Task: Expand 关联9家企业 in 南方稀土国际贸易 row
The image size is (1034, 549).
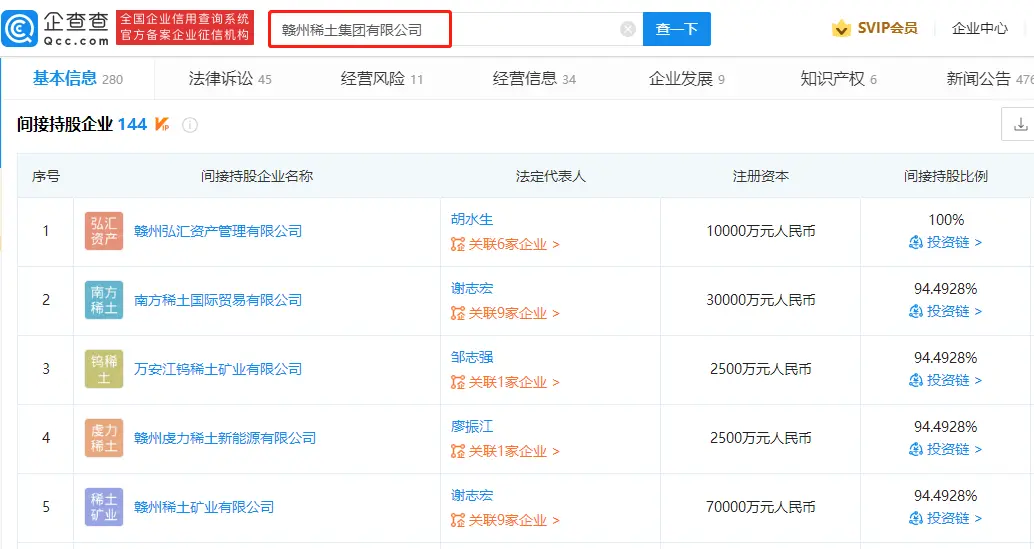Action: click(505, 313)
